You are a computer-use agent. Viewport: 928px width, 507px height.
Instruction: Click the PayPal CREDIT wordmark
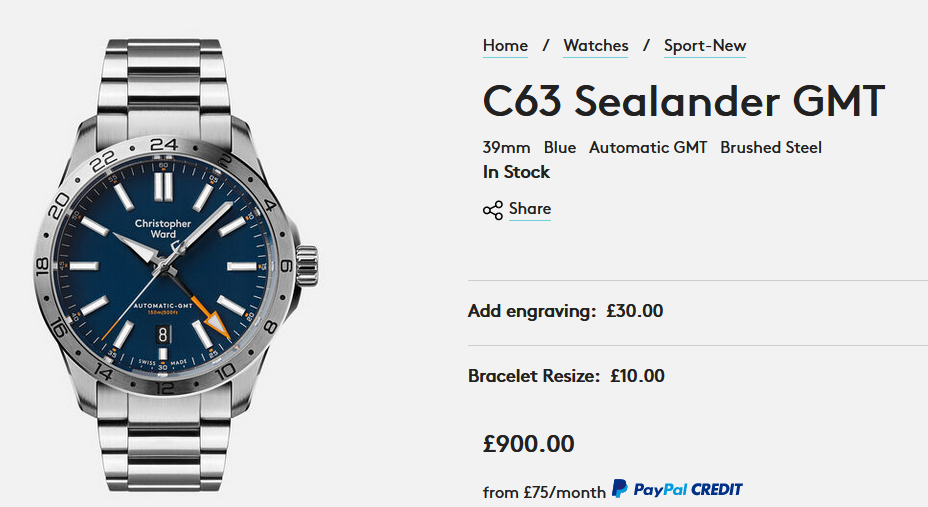pos(688,489)
